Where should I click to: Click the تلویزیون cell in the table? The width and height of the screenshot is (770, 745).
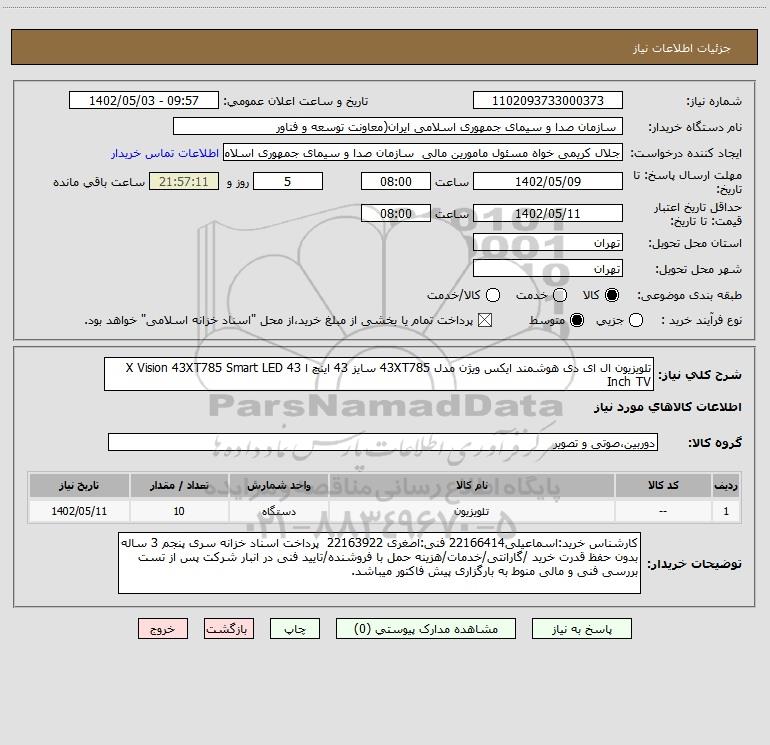(x=472, y=511)
